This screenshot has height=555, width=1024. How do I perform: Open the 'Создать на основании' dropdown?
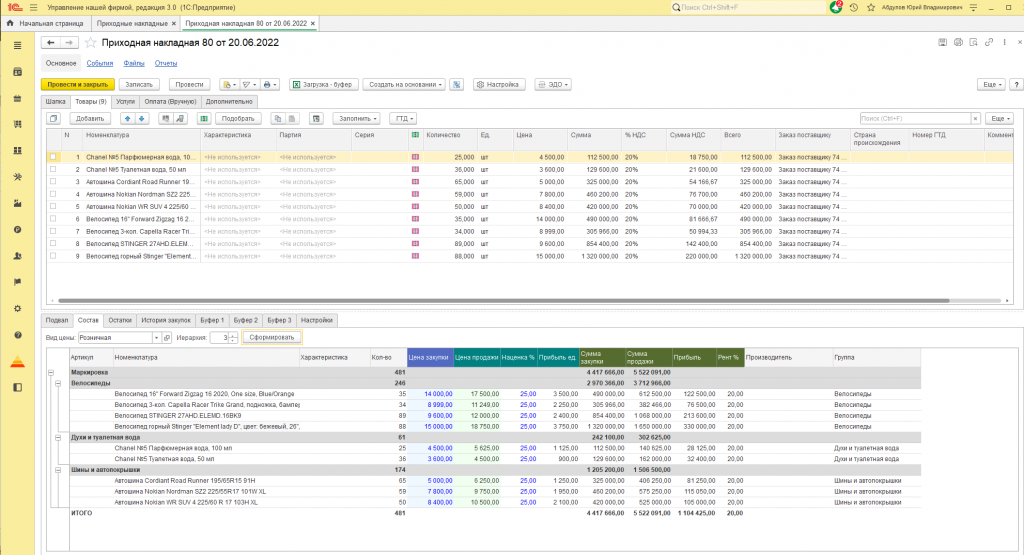pyautogui.click(x=404, y=85)
